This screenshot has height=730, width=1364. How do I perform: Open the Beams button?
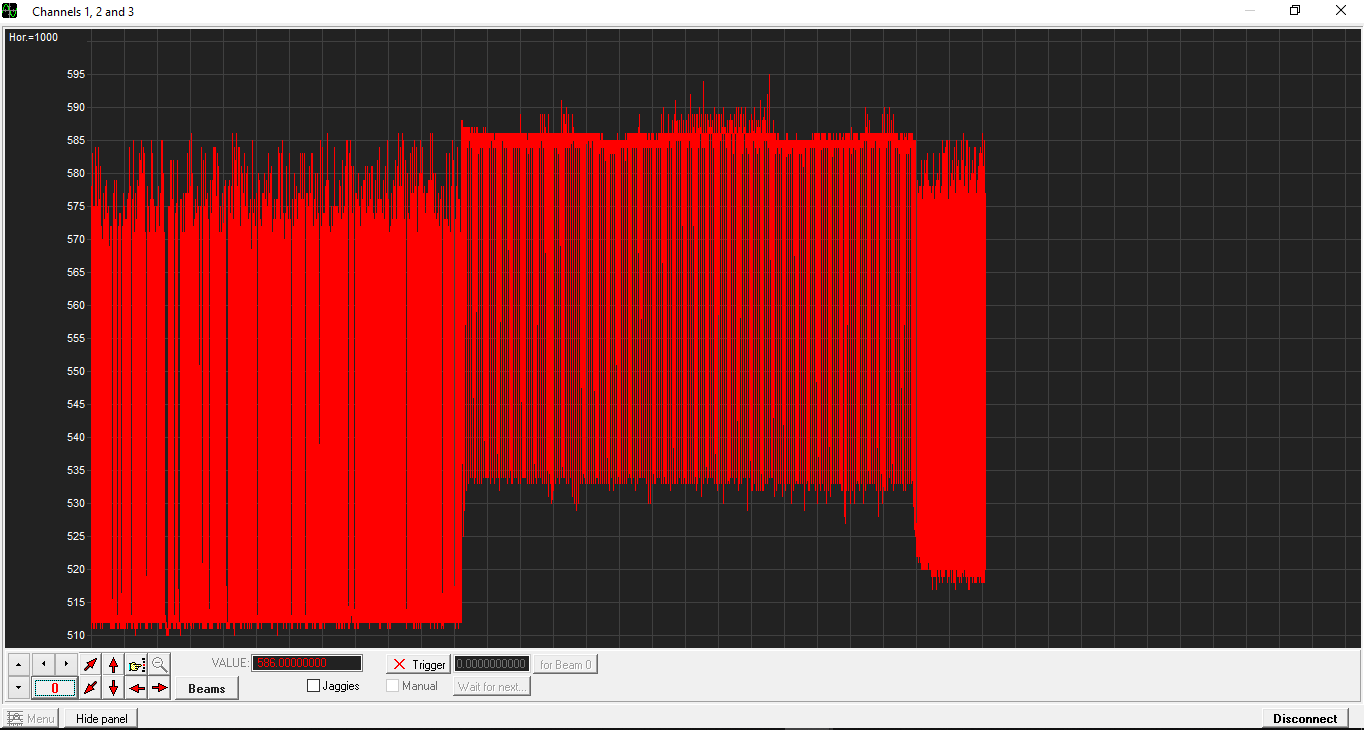(206, 688)
